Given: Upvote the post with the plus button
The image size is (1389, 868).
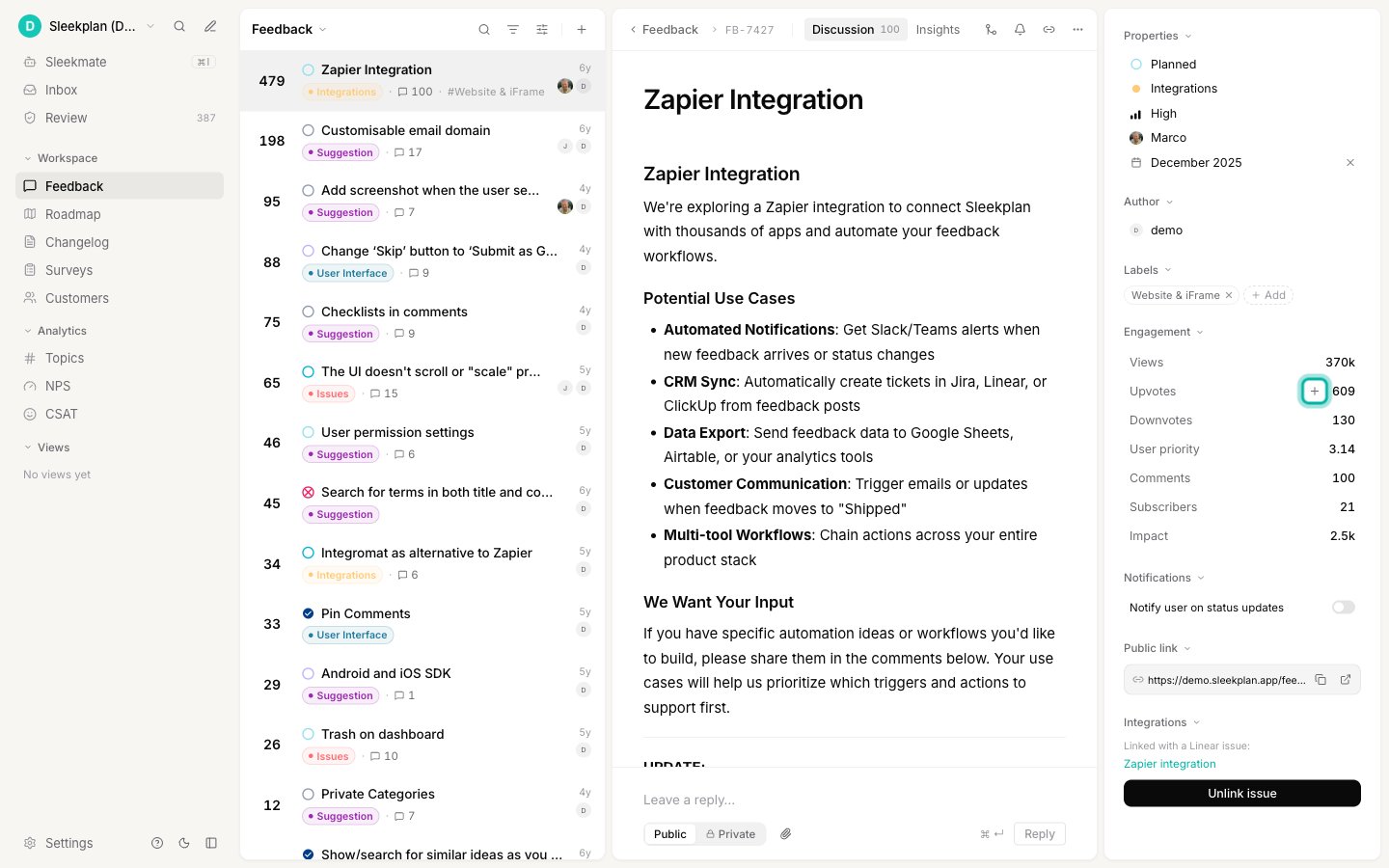Looking at the screenshot, I should pyautogui.click(x=1315, y=392).
